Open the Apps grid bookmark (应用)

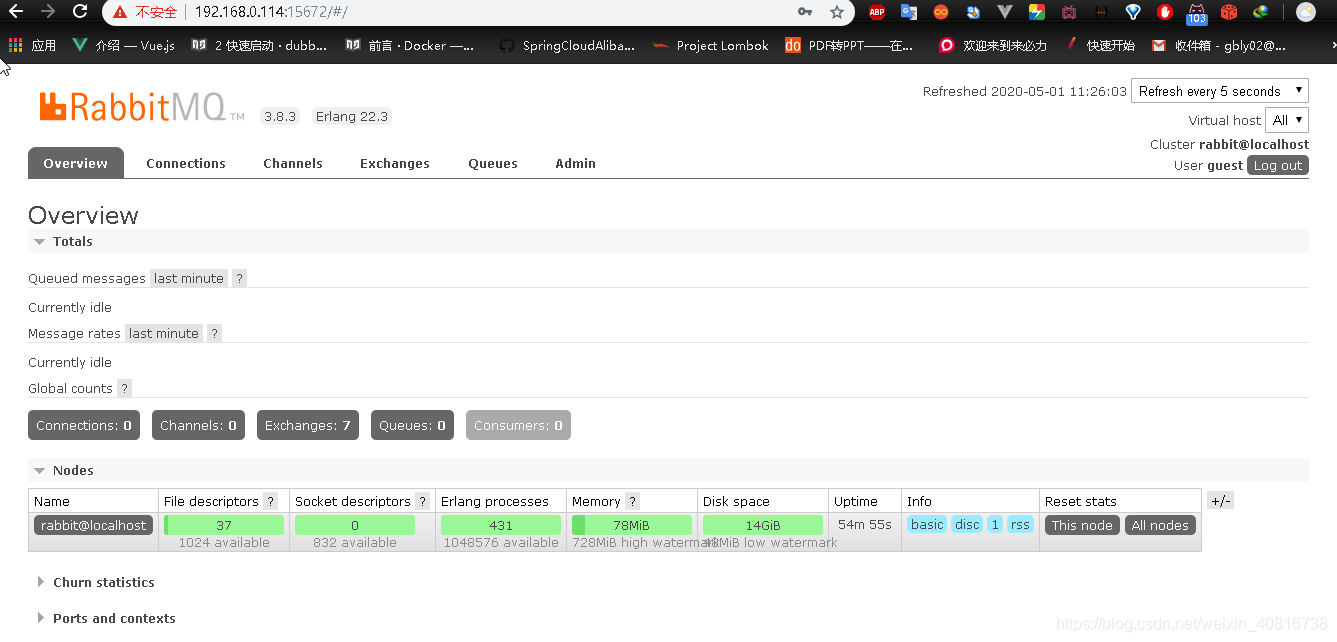[x=32, y=45]
